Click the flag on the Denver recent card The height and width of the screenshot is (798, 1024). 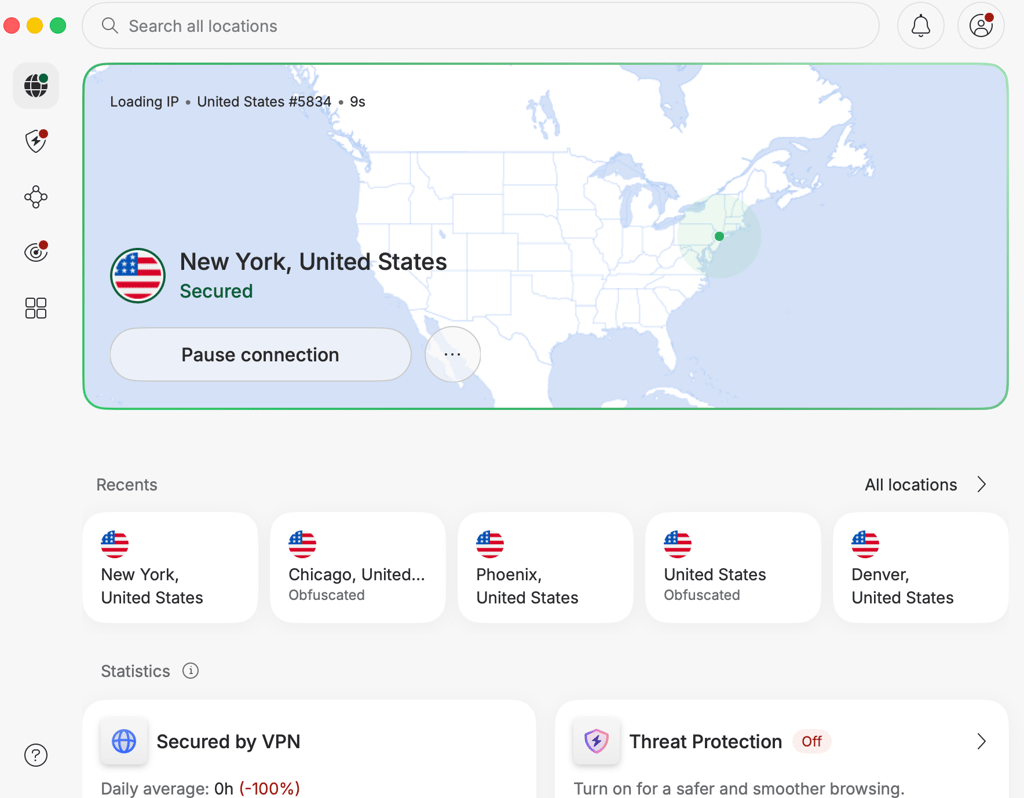click(865, 544)
